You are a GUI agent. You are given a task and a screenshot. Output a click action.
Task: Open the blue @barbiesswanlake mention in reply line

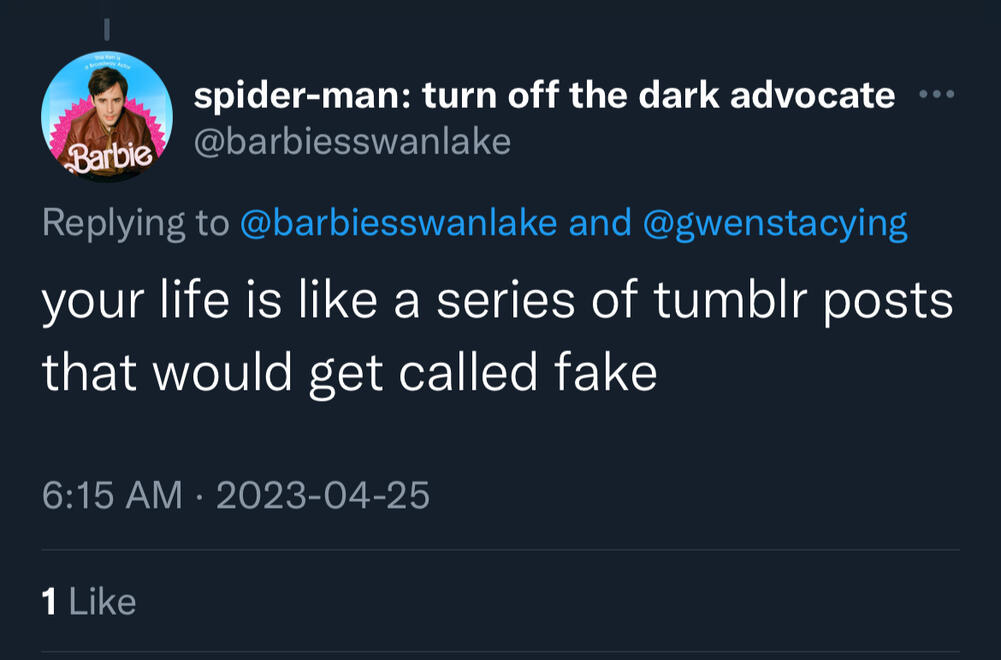399,223
